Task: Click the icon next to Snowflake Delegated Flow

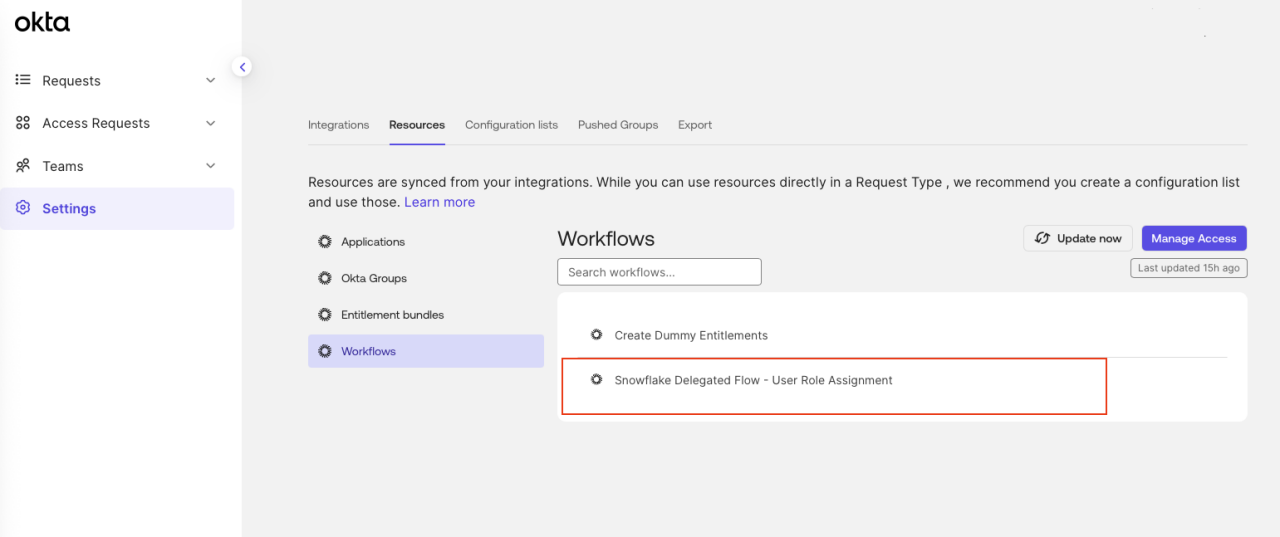Action: 597,379
